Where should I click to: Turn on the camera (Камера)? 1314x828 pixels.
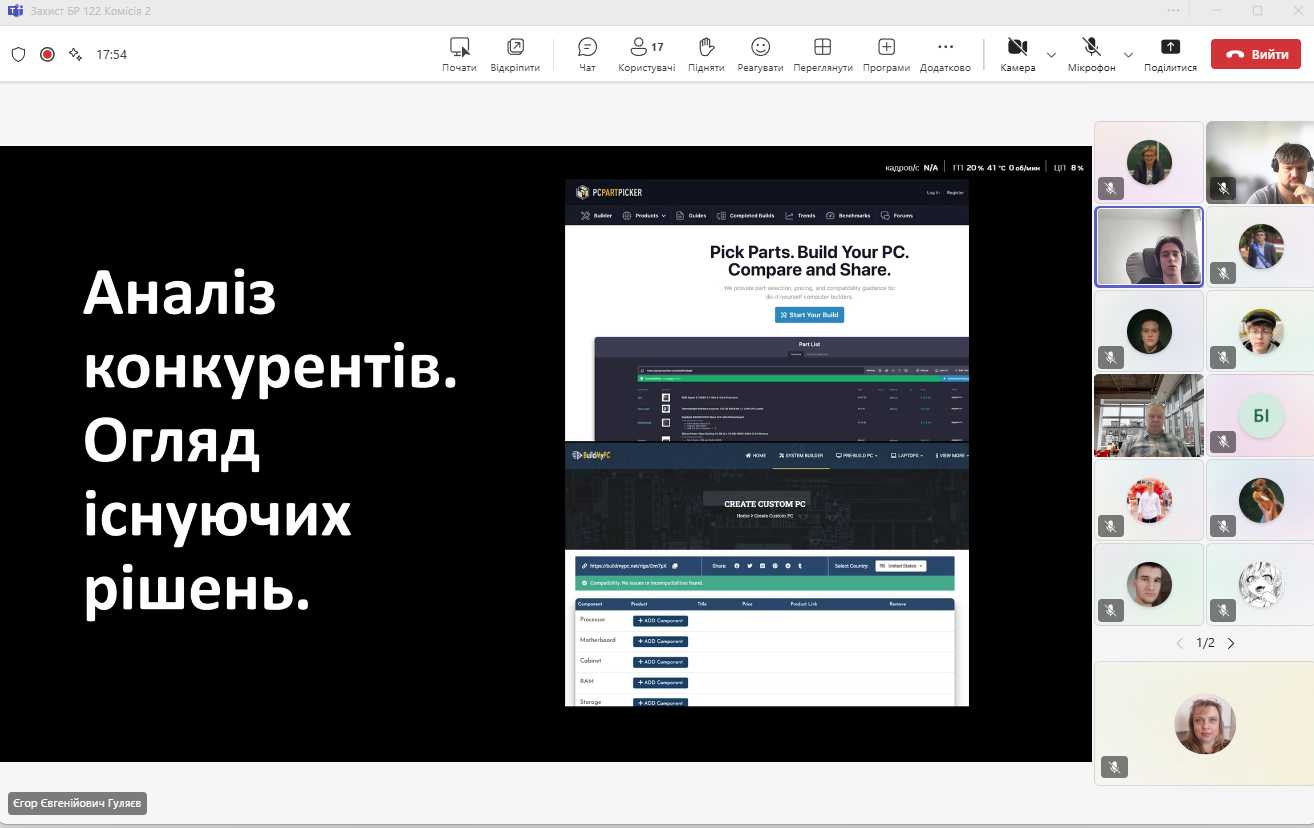(x=1018, y=54)
